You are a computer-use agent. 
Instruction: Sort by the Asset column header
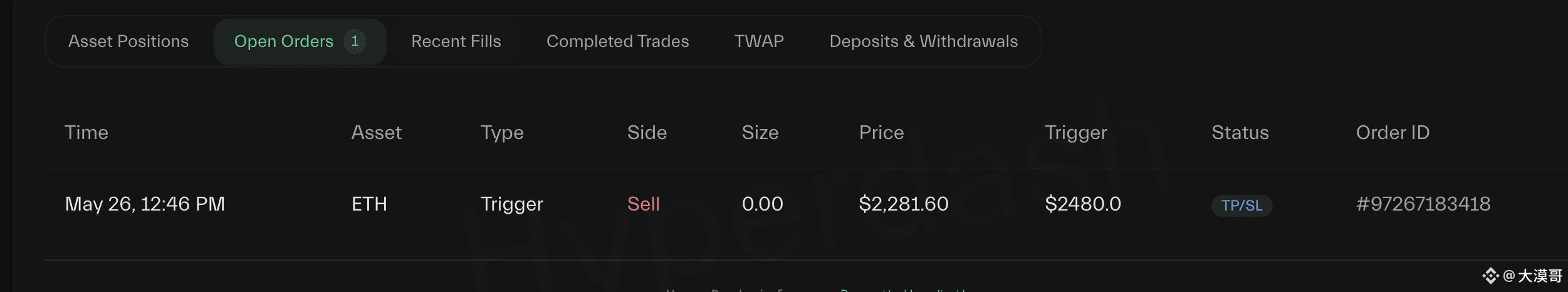tap(376, 133)
